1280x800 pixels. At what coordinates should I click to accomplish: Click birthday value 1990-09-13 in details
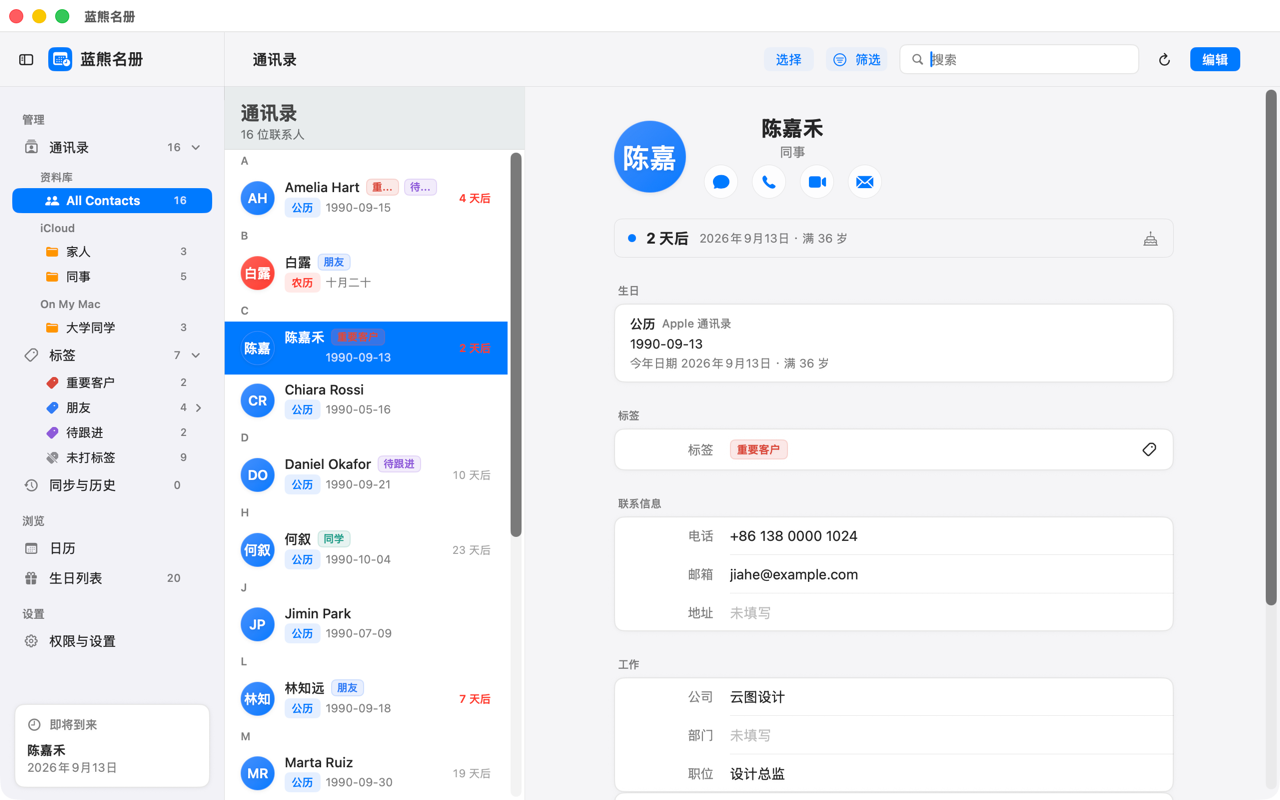click(x=666, y=344)
